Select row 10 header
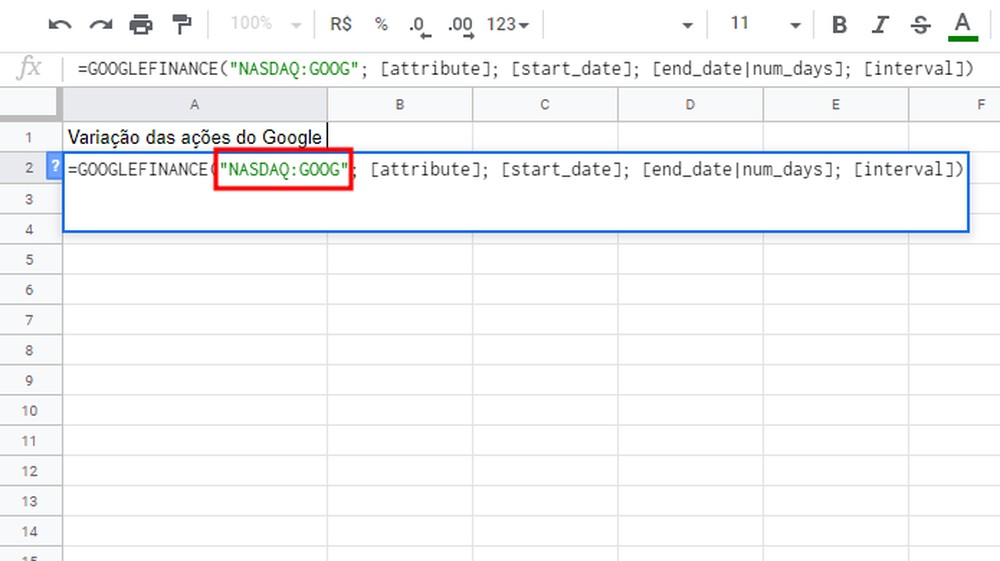The height and width of the screenshot is (561, 1000). click(29, 411)
